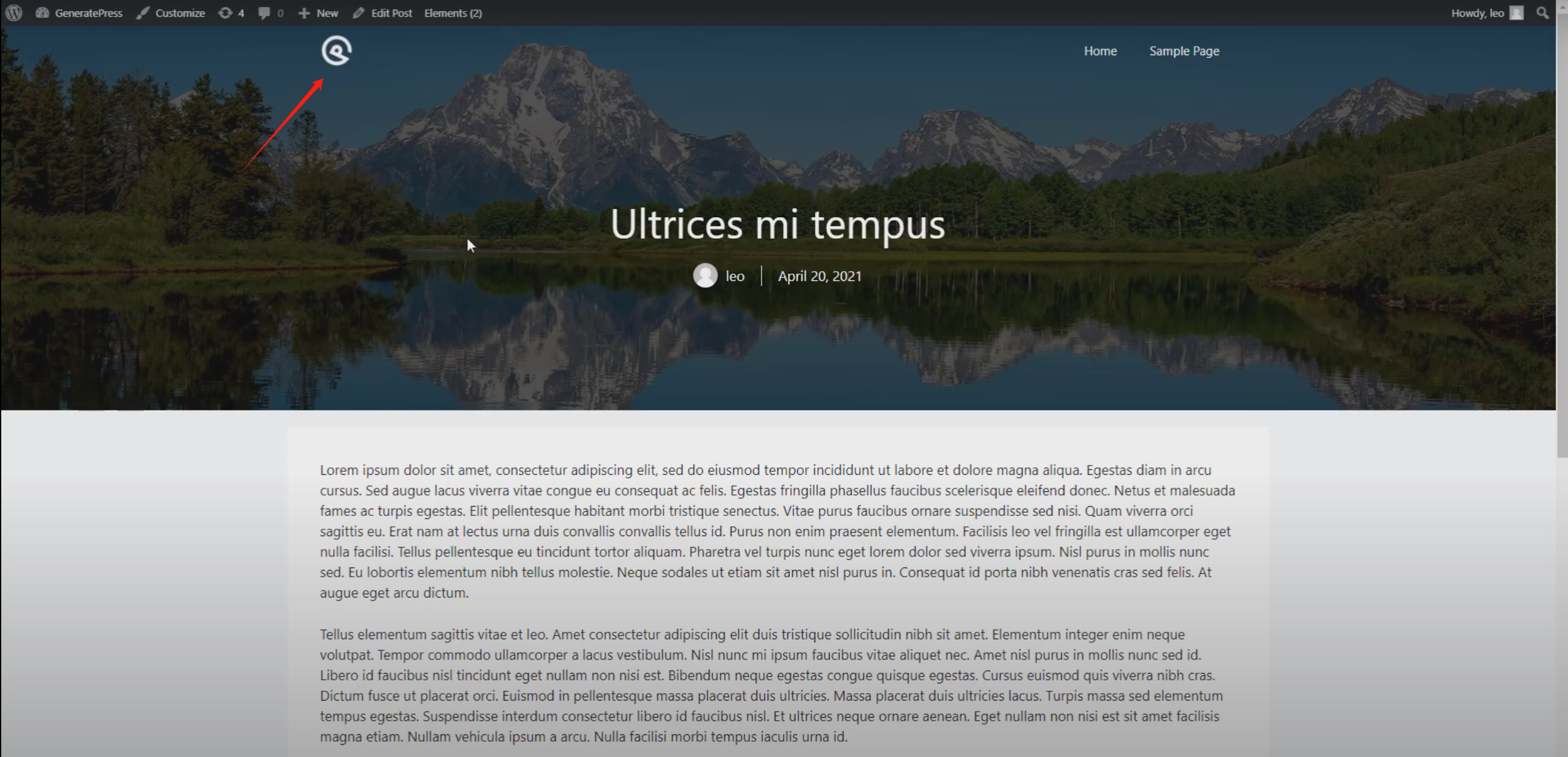Click the Customize paintbrush icon
This screenshot has width=1568, height=757.
(143, 13)
